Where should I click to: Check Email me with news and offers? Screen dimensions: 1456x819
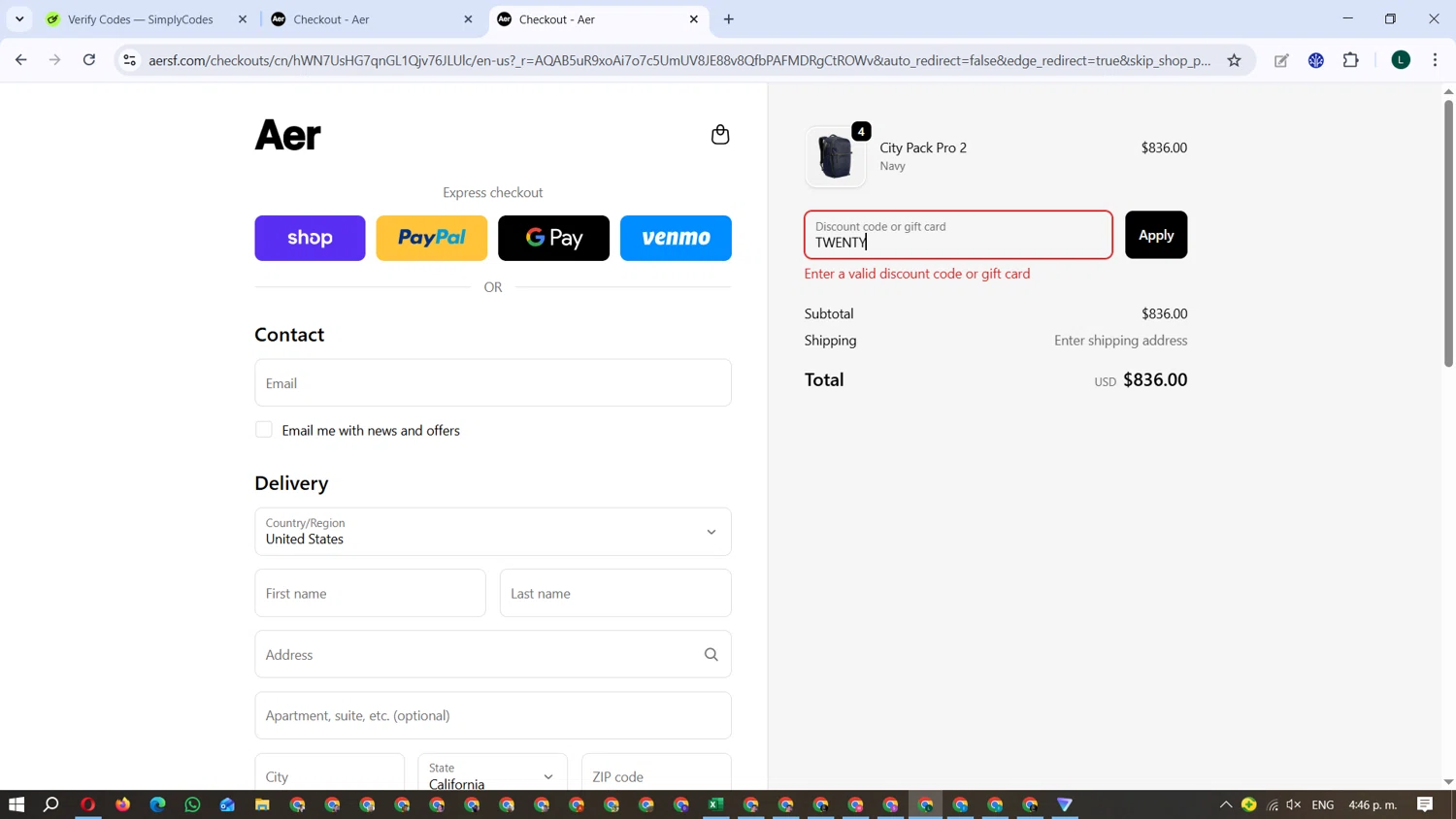pos(264,430)
